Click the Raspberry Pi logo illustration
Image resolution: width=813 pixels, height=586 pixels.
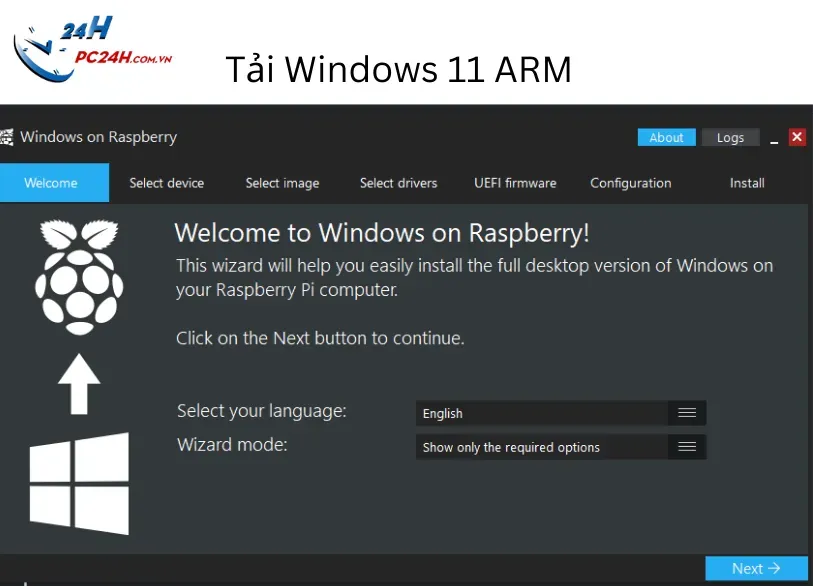(78, 277)
